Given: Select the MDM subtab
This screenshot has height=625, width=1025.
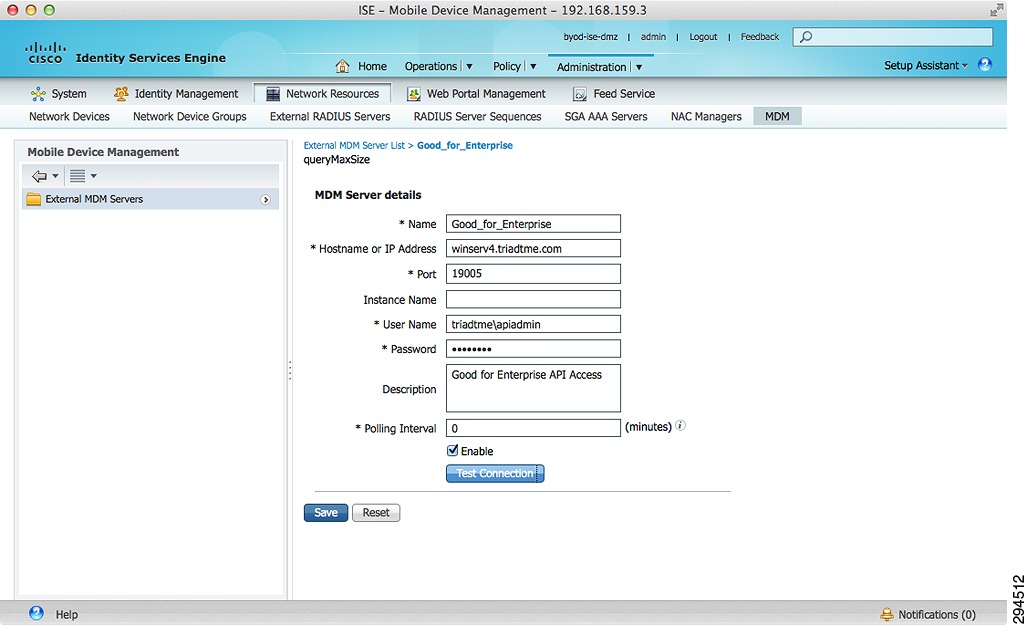Looking at the screenshot, I should [777, 116].
